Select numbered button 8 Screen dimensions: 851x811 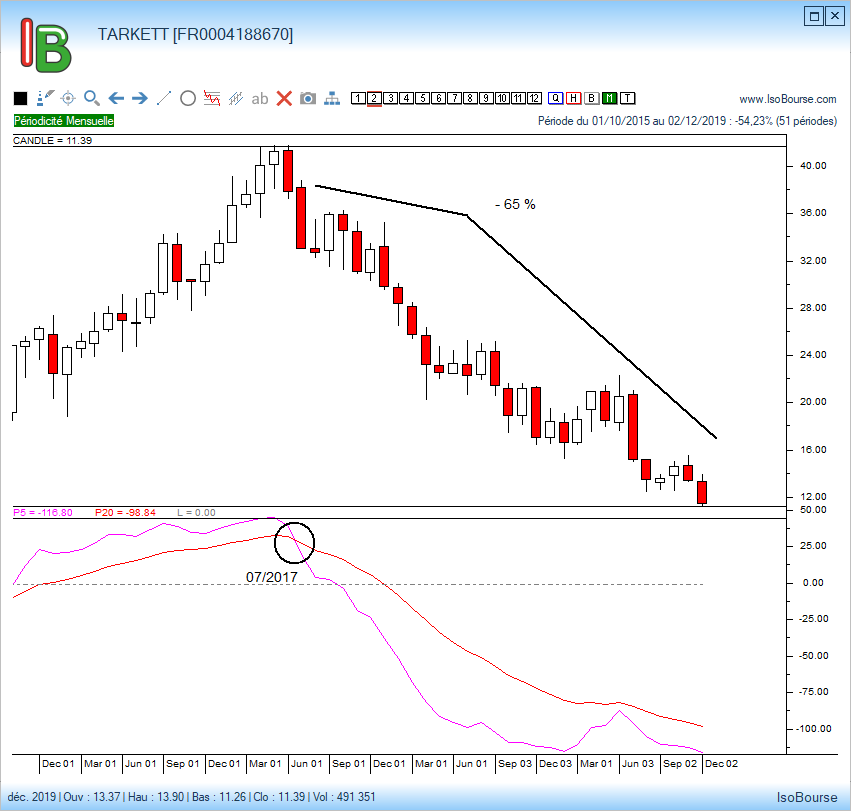click(470, 98)
